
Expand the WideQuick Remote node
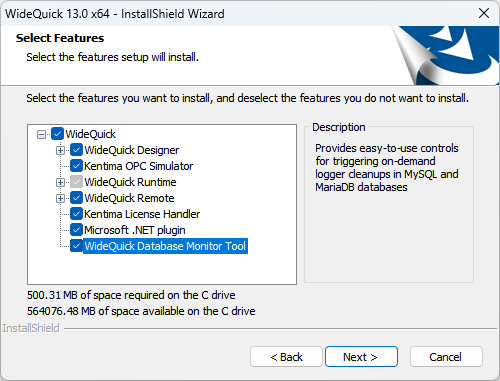(x=60, y=198)
